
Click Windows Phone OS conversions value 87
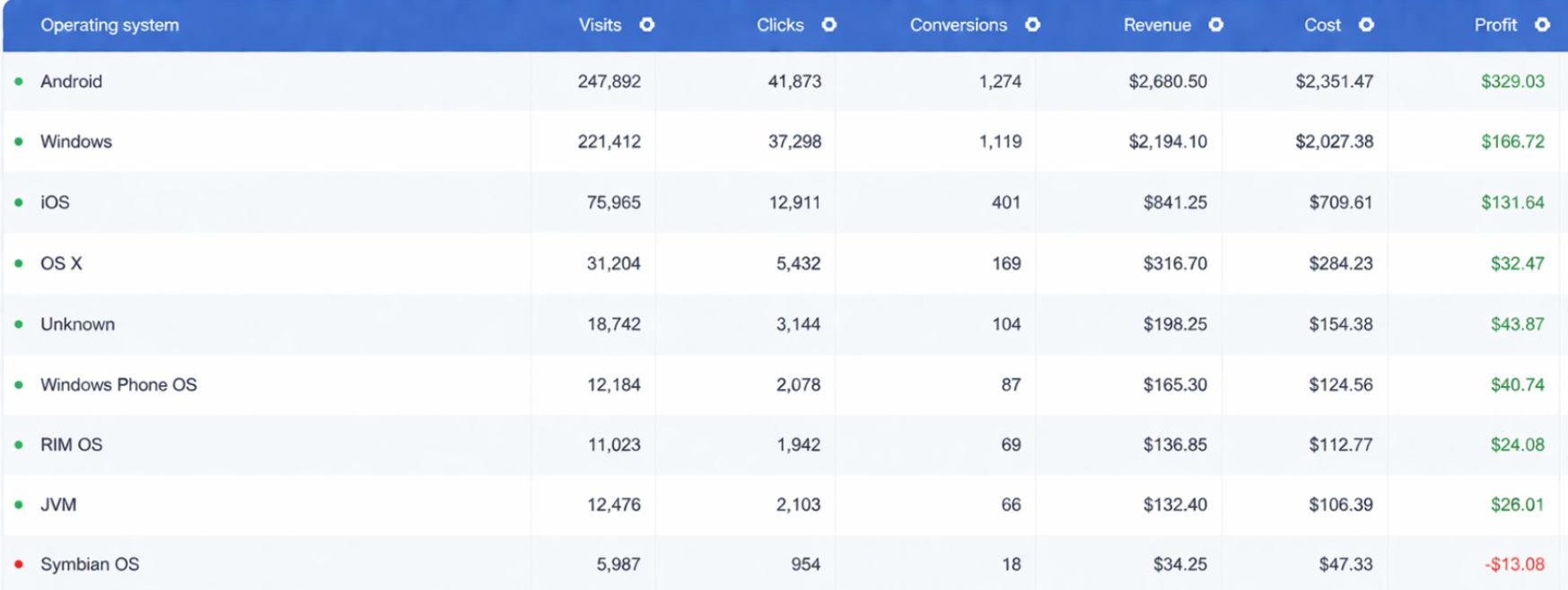pos(1011,385)
